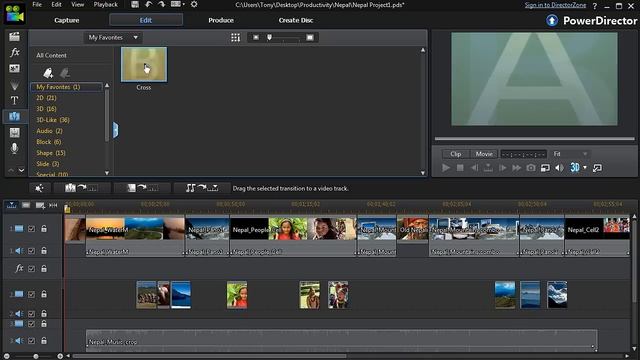This screenshot has height=360, width=640.
Task: Click the Save project icon
Action: tap(135, 4)
